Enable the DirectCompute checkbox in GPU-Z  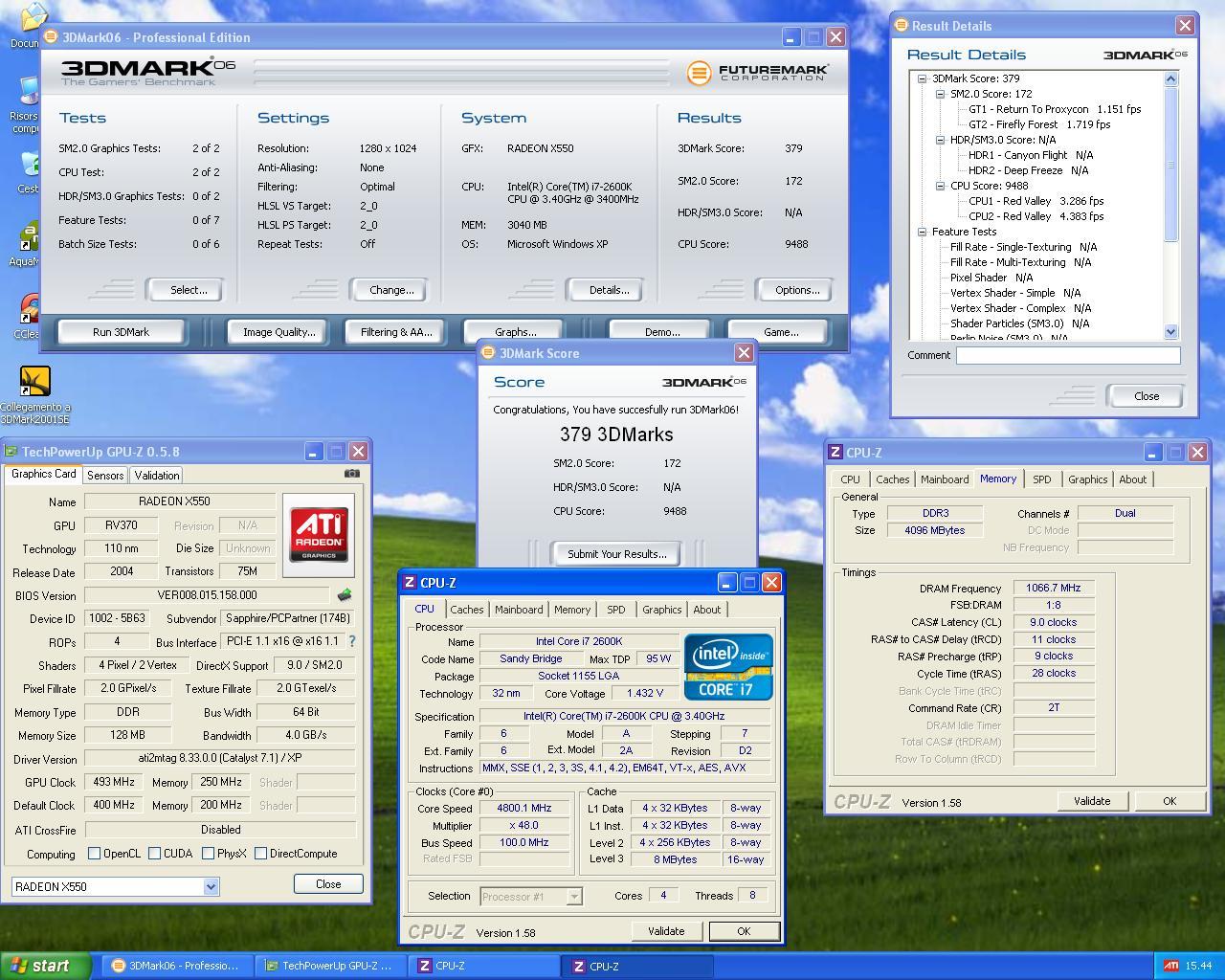pyautogui.click(x=260, y=853)
